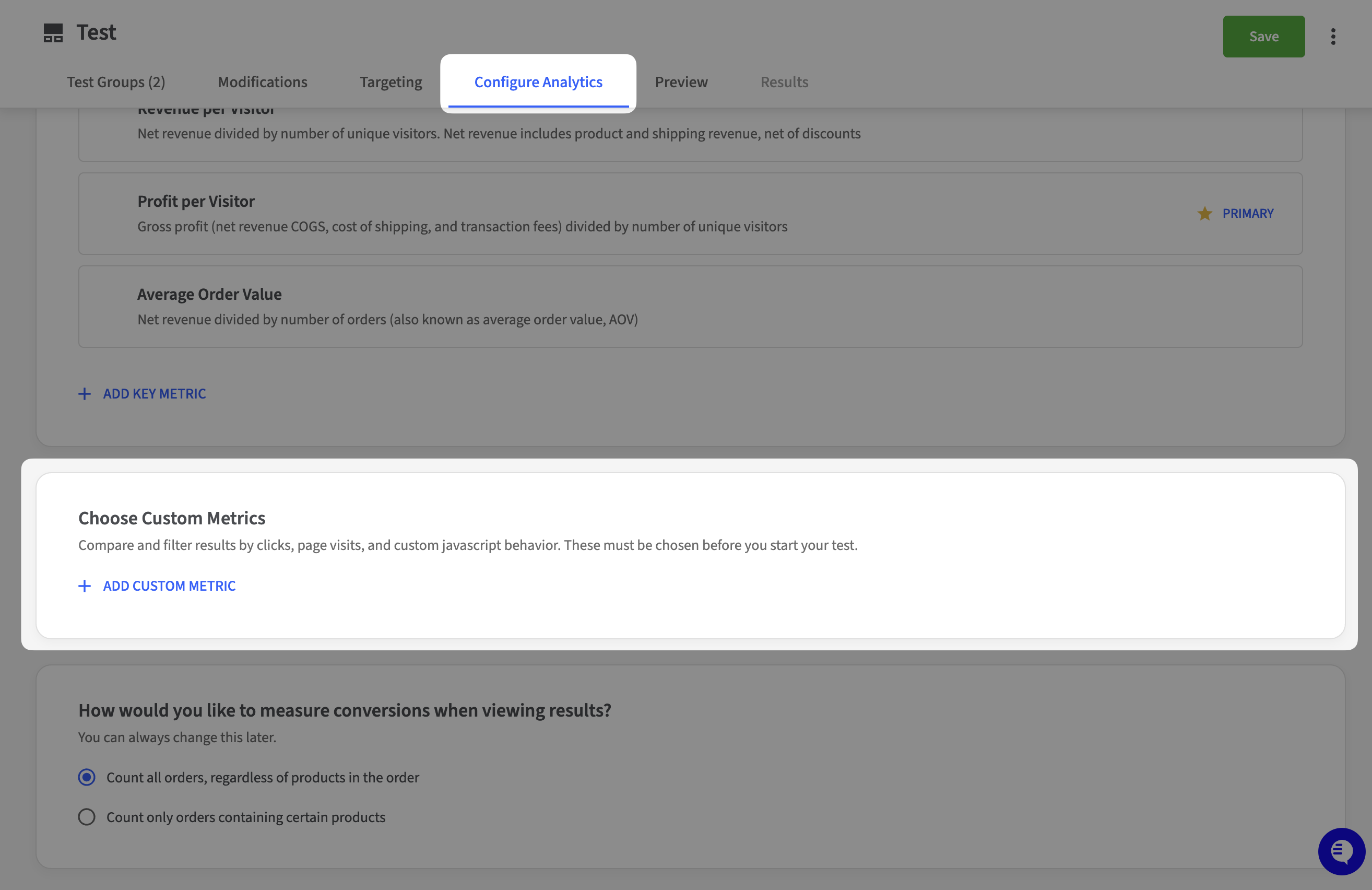Select the Configure Analytics tab
This screenshot has width=1372, height=890.
coord(538,82)
